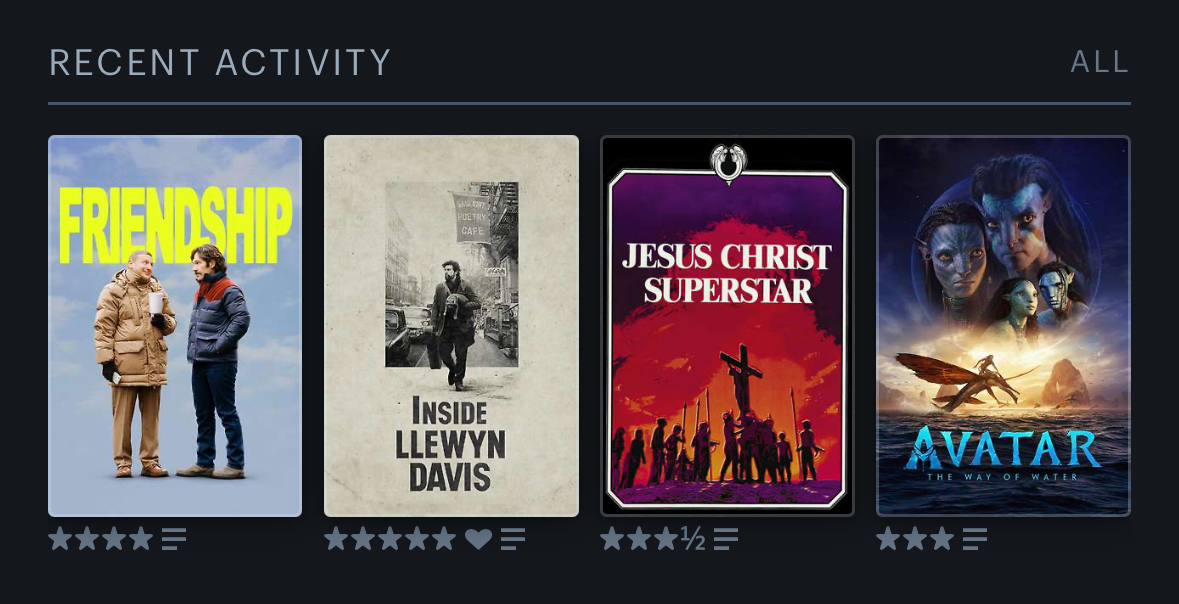This screenshot has height=604, width=1179.
Task: Click the first star under Friendship
Action: [60, 539]
